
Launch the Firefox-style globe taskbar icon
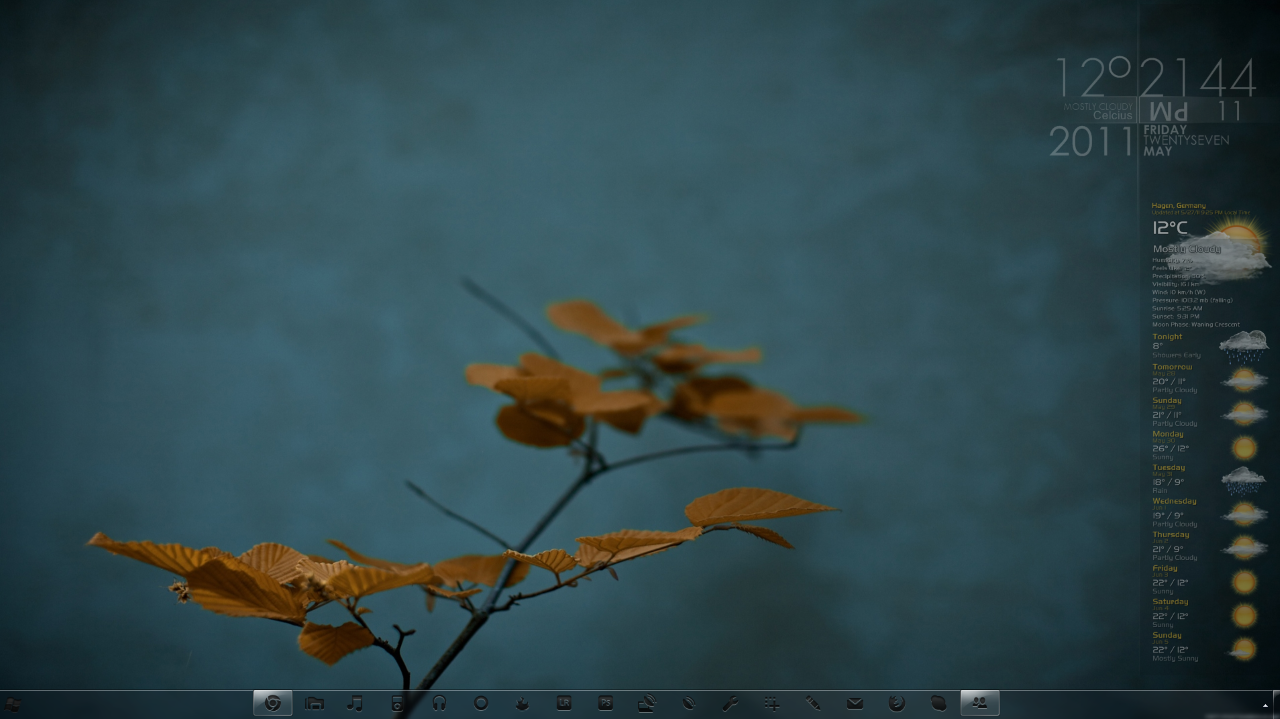tap(897, 703)
